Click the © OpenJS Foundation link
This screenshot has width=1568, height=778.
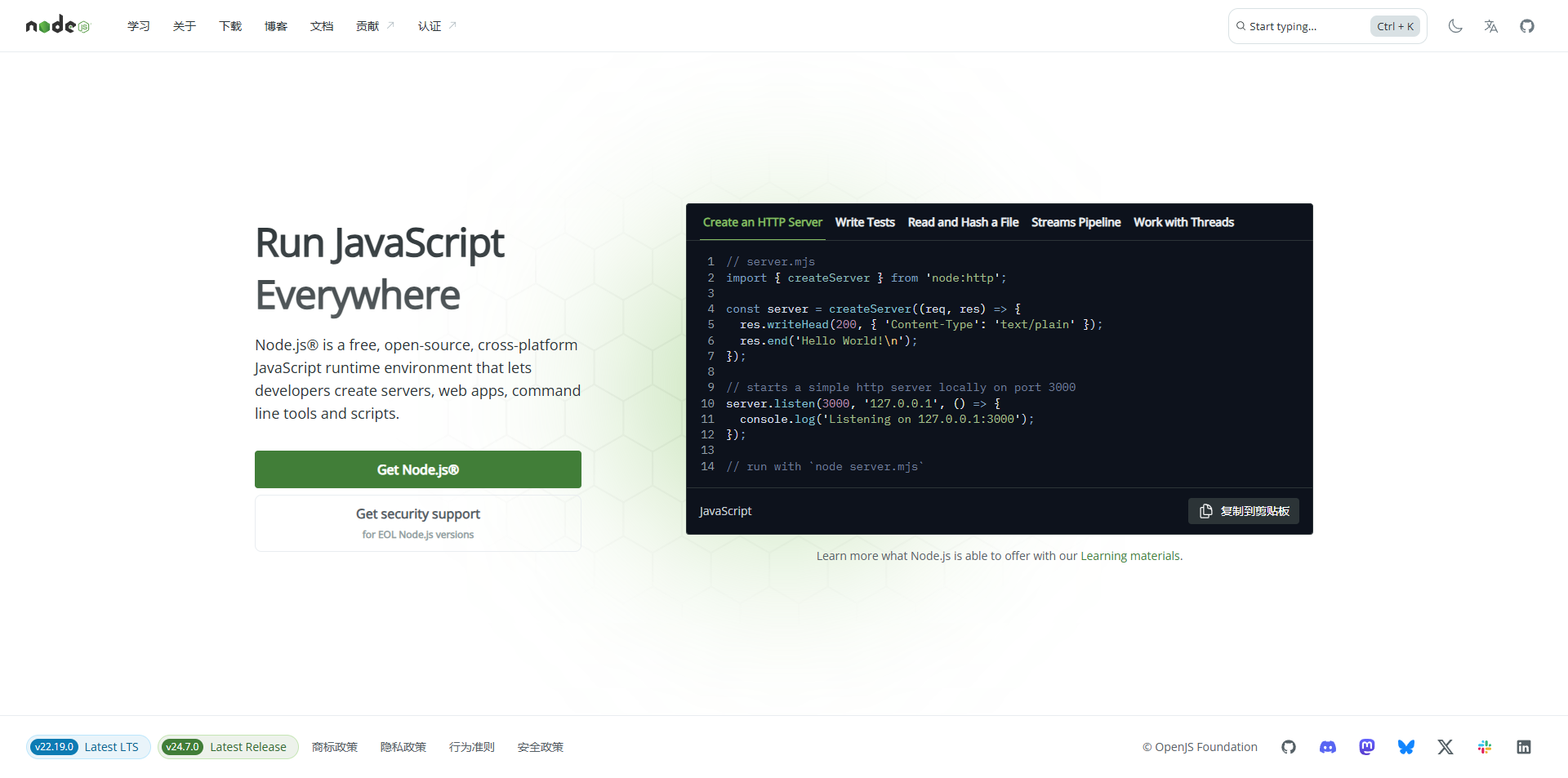pos(1200,747)
